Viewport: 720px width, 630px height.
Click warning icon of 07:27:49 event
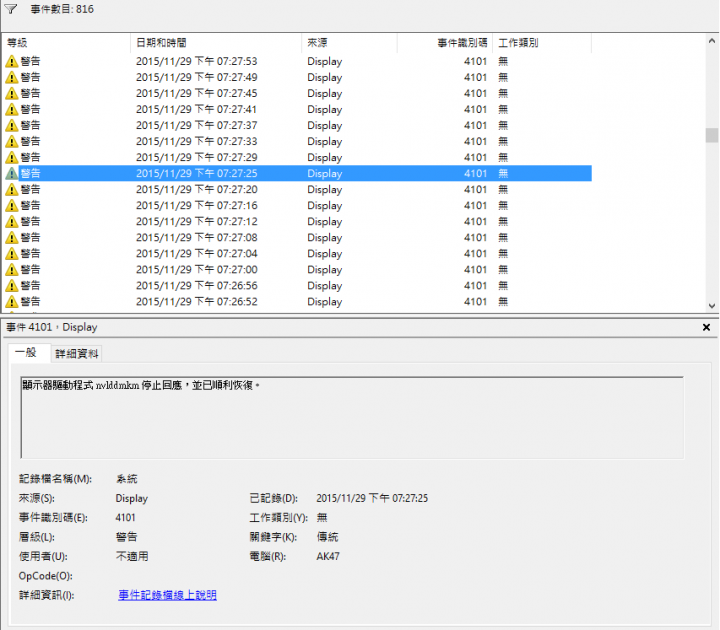pos(11,77)
